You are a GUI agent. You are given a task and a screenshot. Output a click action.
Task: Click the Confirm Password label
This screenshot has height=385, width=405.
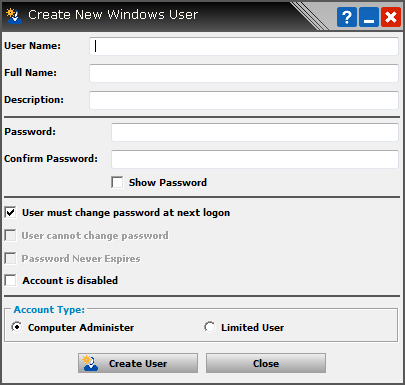click(51, 158)
